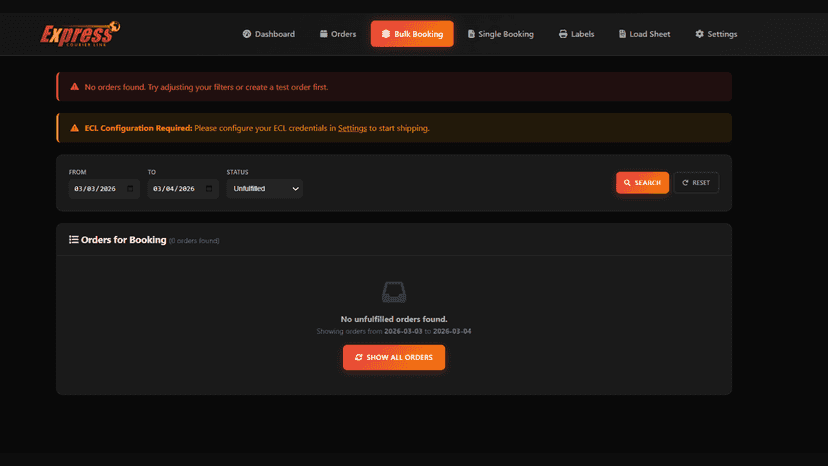Screen dimensions: 828x466
Task: Click the To date input field
Action: [x=183, y=189]
